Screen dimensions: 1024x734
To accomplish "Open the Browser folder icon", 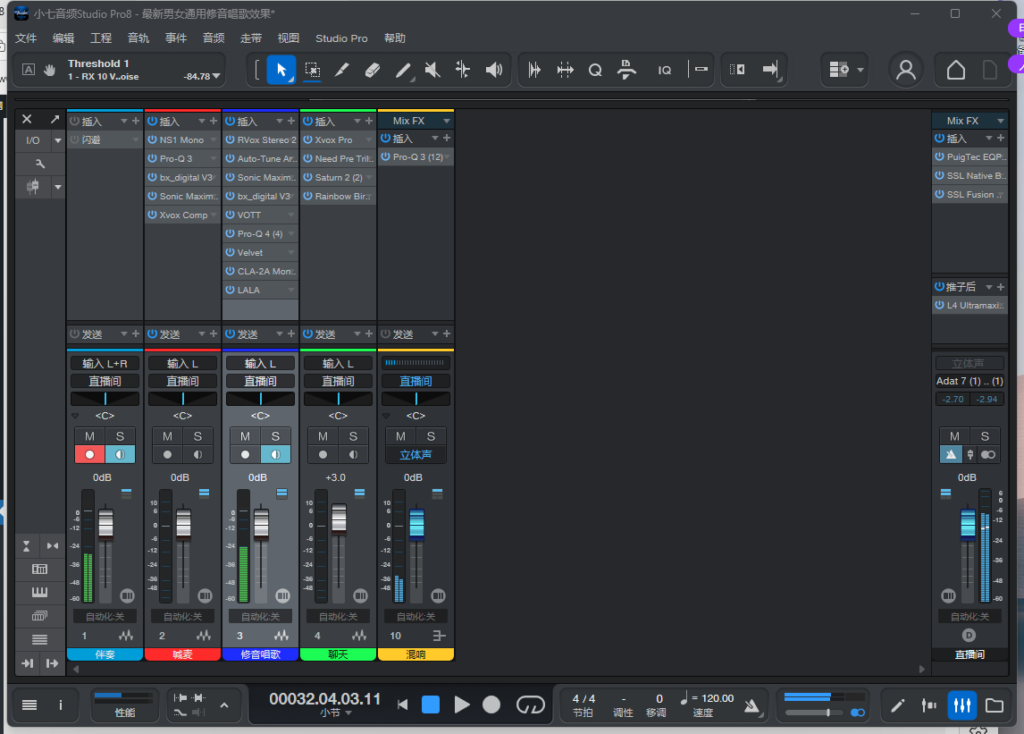I will point(994,705).
